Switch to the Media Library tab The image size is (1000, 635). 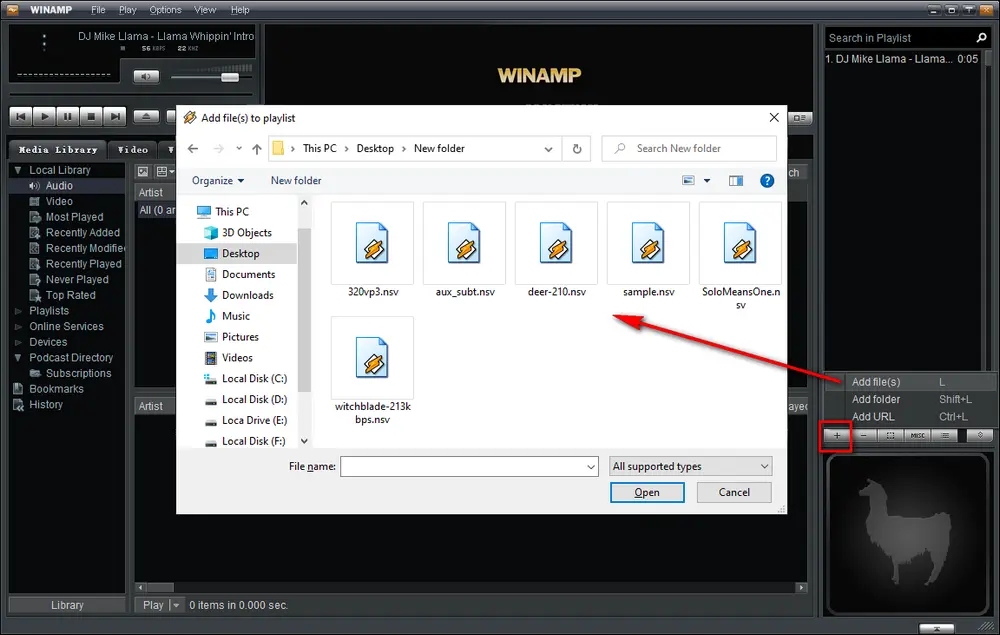pyautogui.click(x=58, y=149)
